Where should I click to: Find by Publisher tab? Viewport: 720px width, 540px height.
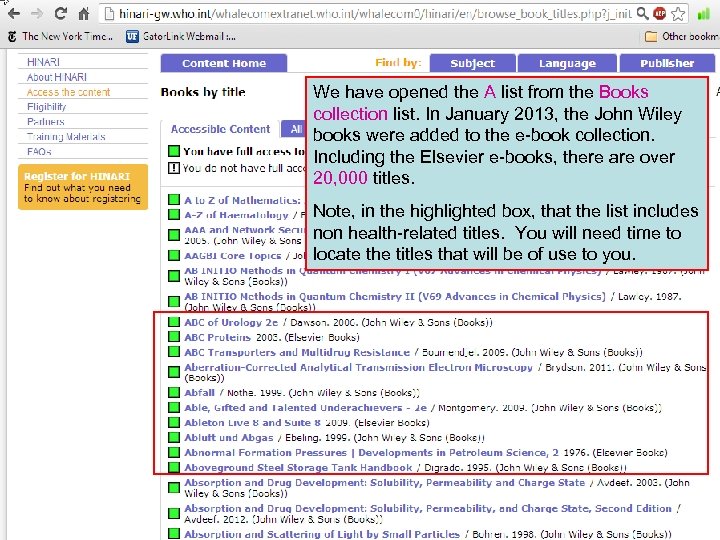tap(667, 63)
